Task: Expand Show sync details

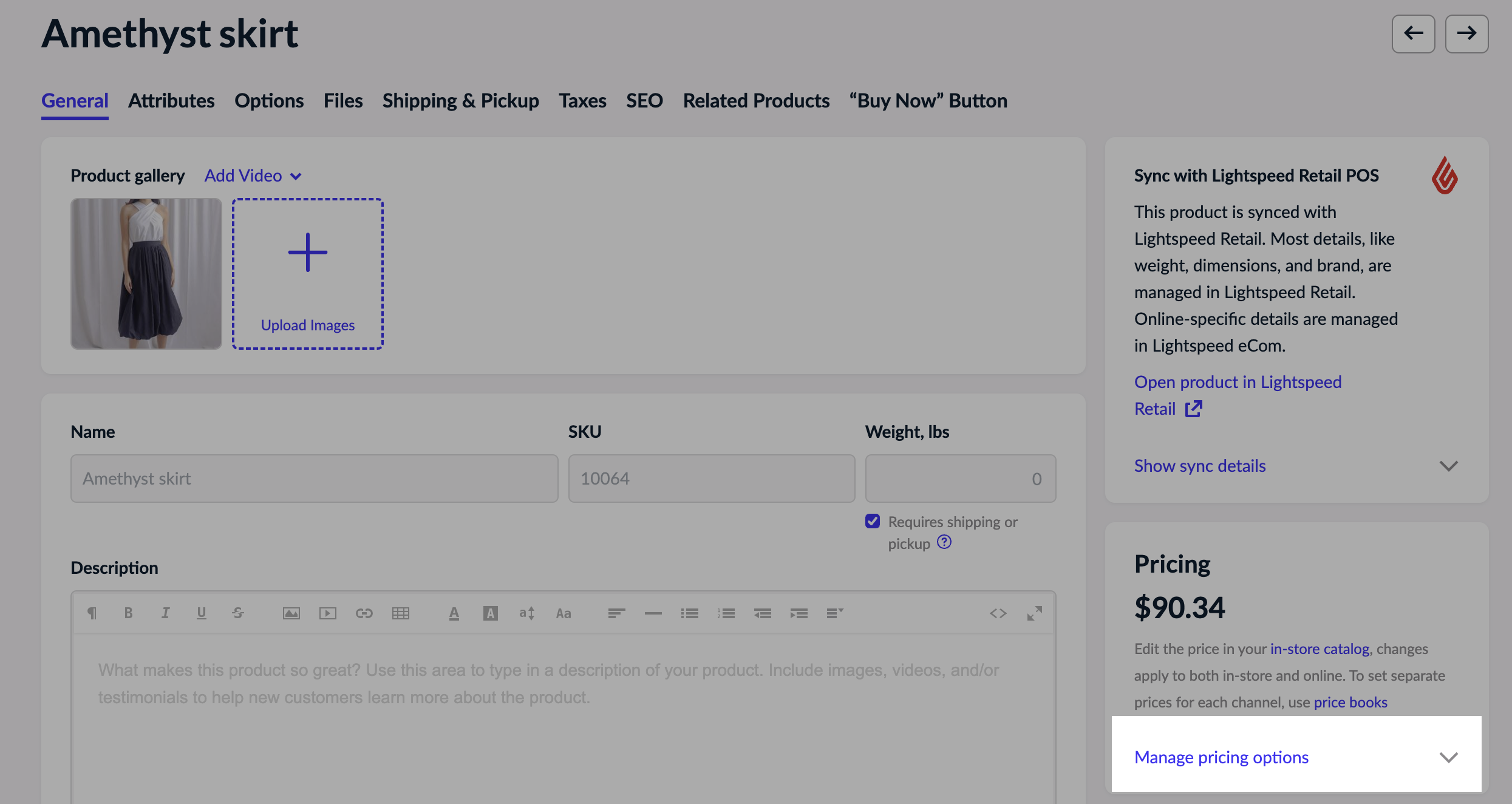Action: point(1296,466)
